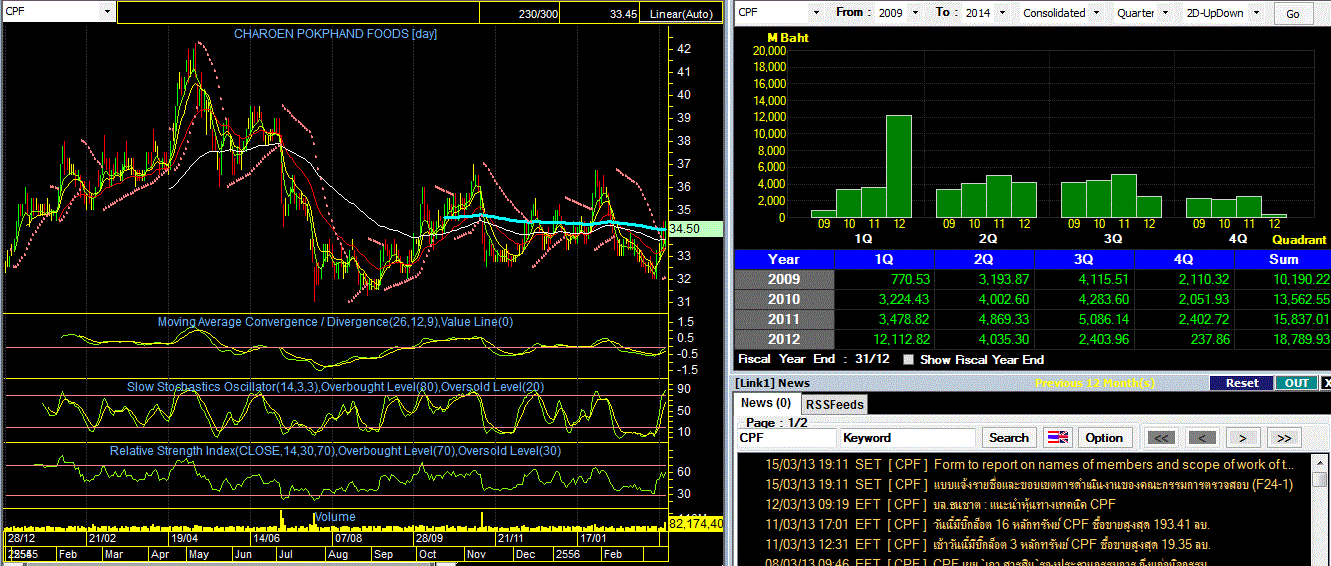Switch to the RSSFeeds tab

pos(836,404)
